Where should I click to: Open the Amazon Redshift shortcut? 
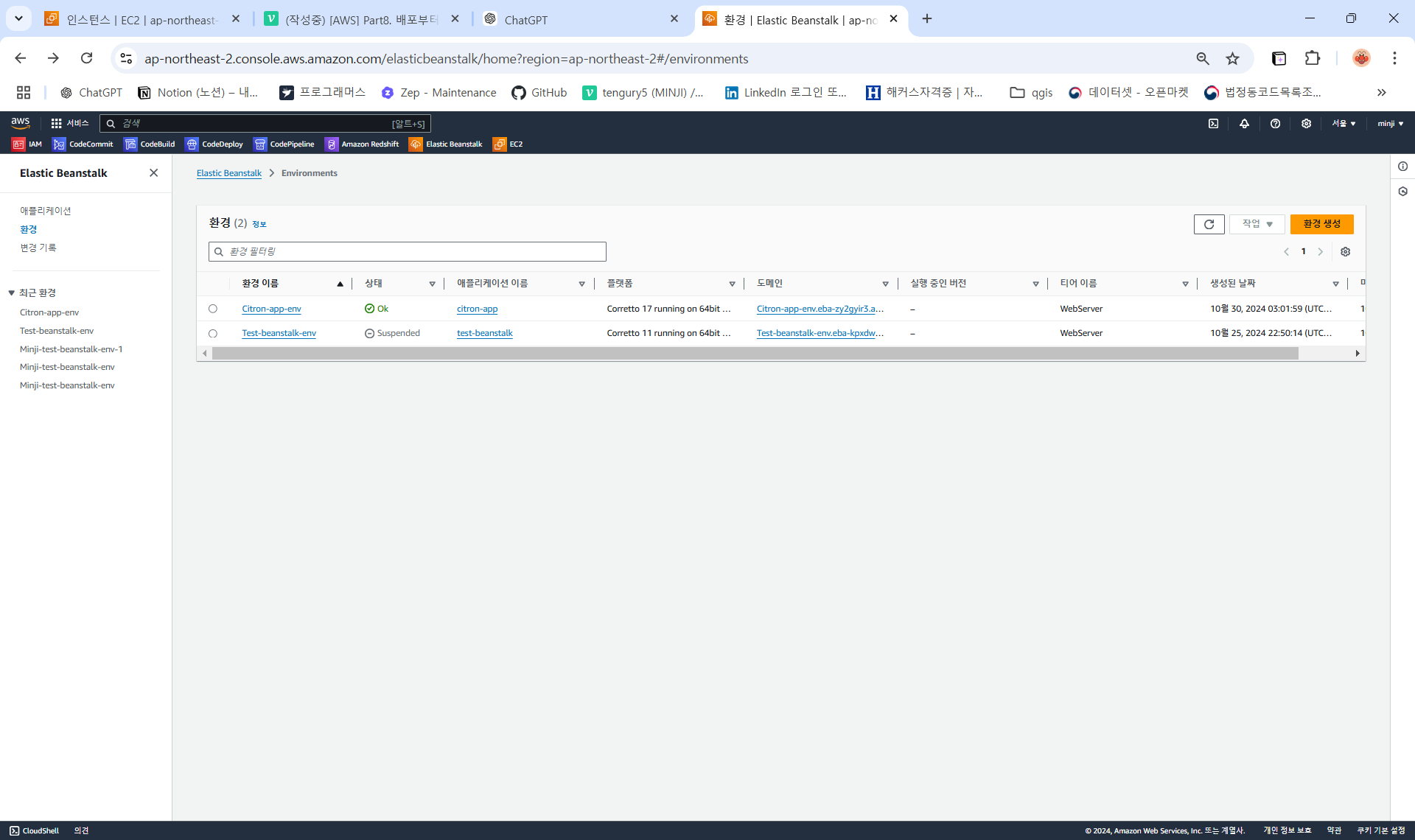tap(362, 144)
